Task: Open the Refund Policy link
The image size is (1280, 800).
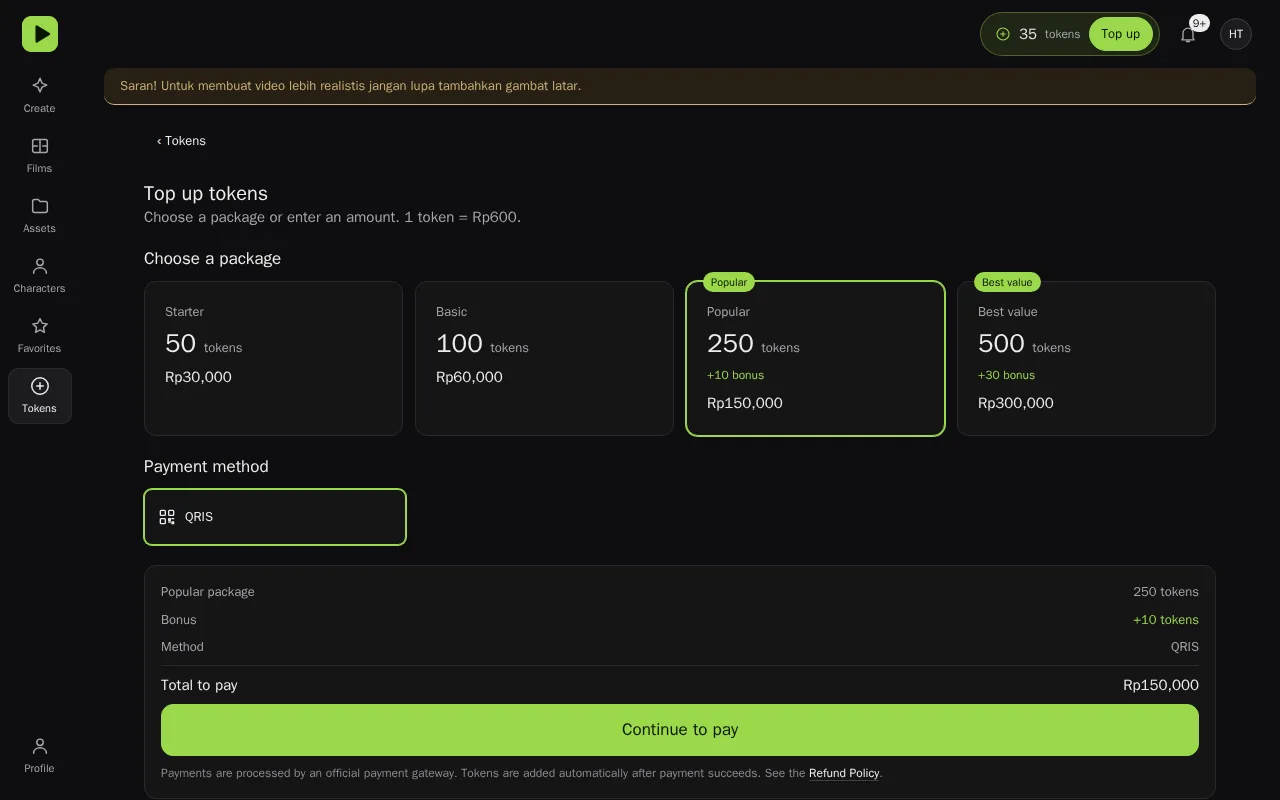Action: coord(844,773)
